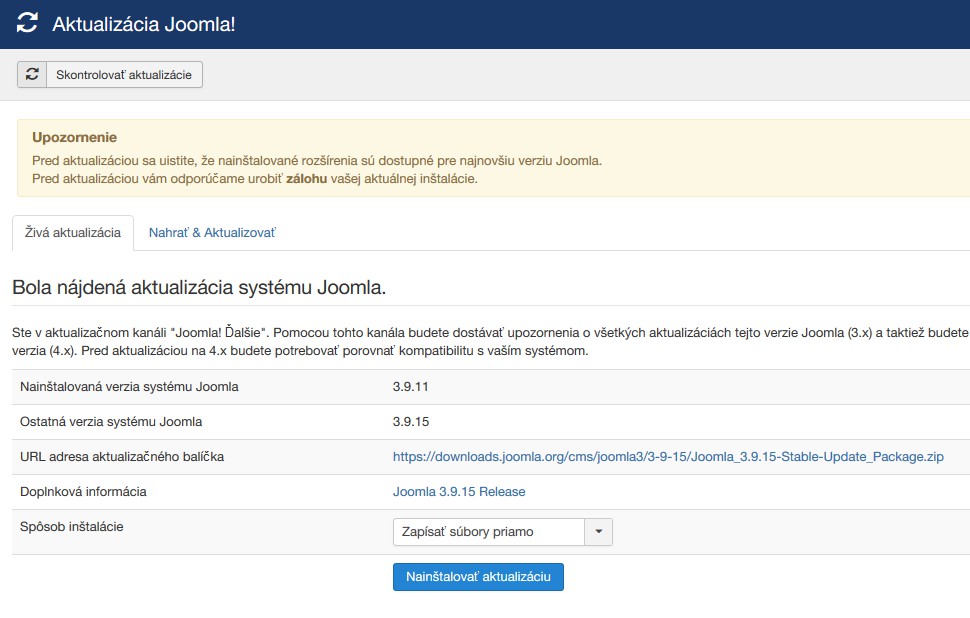Click the Spôsob inštalácie label
The height and width of the screenshot is (618, 970).
[x=72, y=526]
